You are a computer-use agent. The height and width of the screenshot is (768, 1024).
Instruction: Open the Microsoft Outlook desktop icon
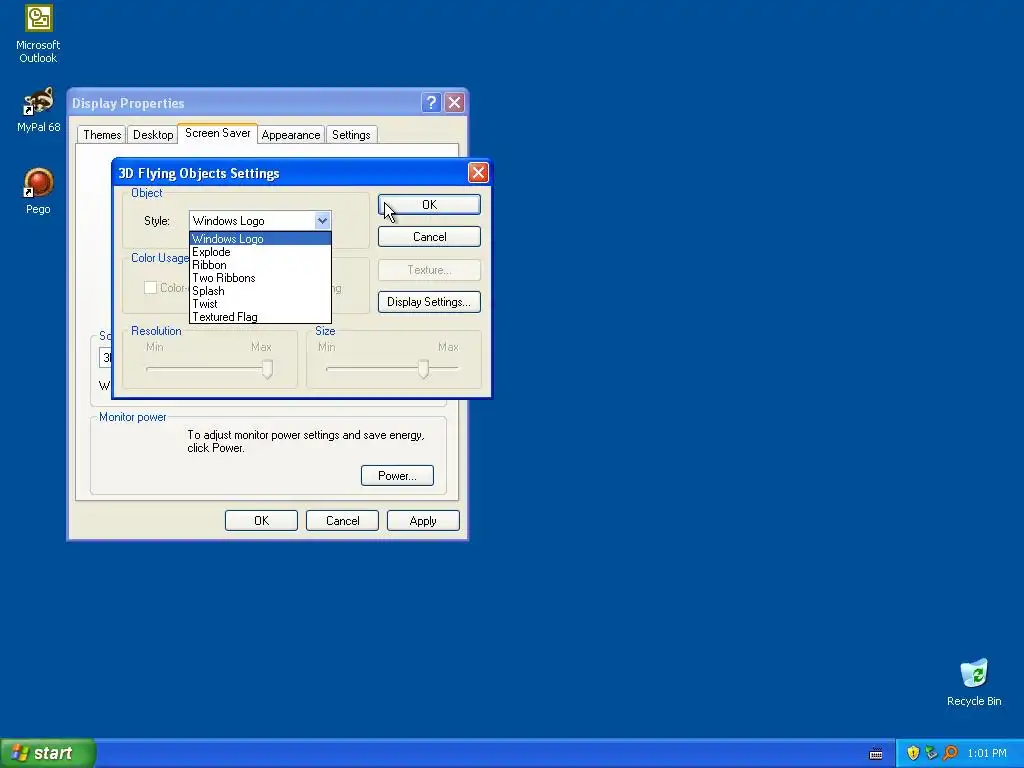[38, 34]
